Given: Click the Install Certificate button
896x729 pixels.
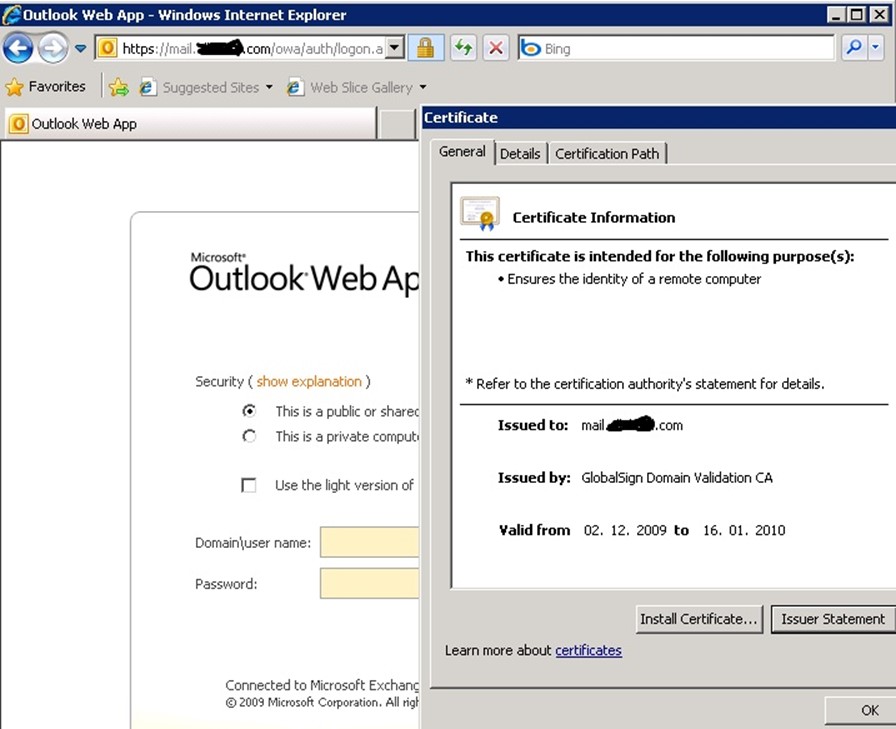Looking at the screenshot, I should (699, 619).
